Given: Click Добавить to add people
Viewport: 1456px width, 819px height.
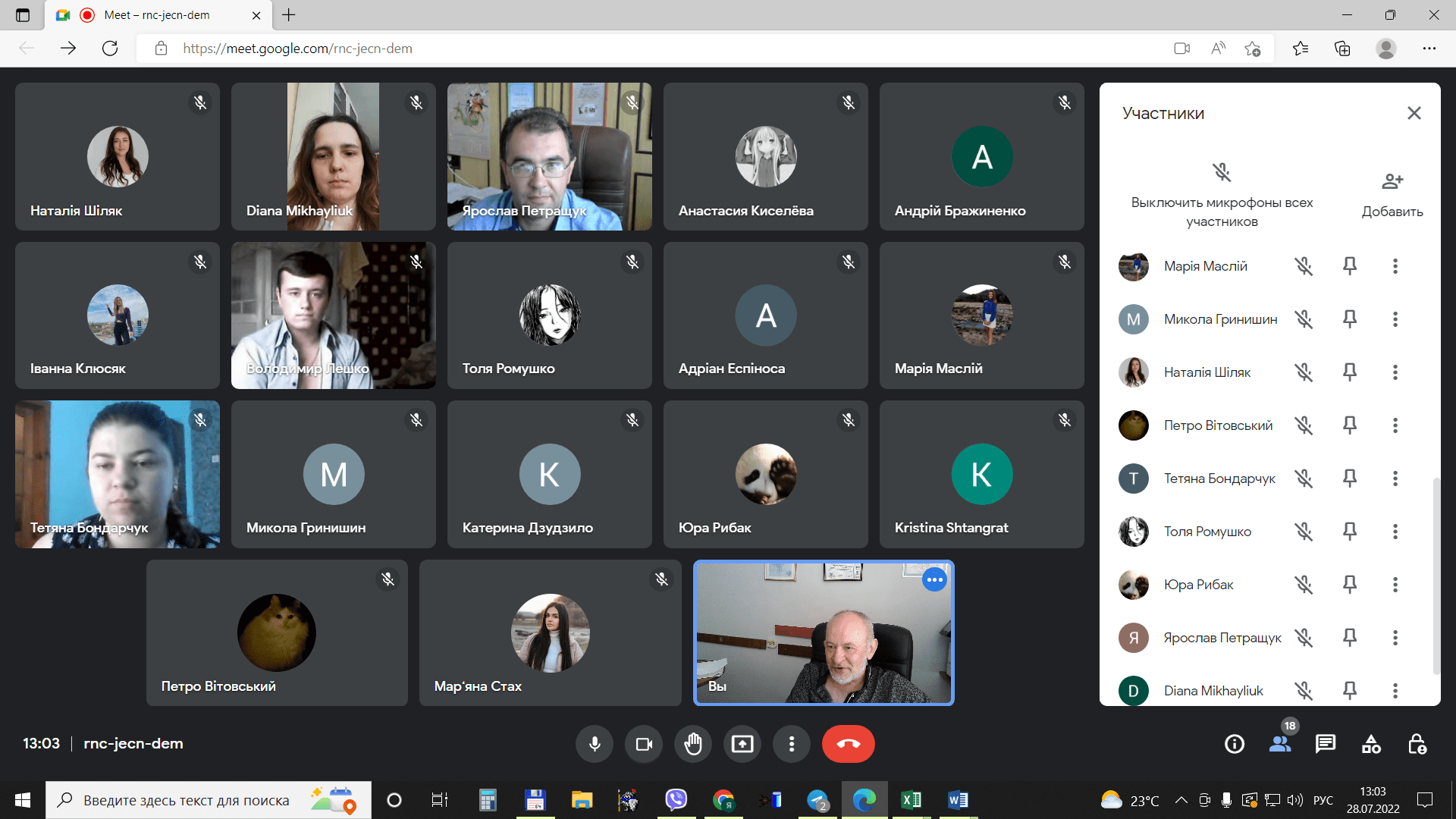Looking at the screenshot, I should click(1392, 195).
